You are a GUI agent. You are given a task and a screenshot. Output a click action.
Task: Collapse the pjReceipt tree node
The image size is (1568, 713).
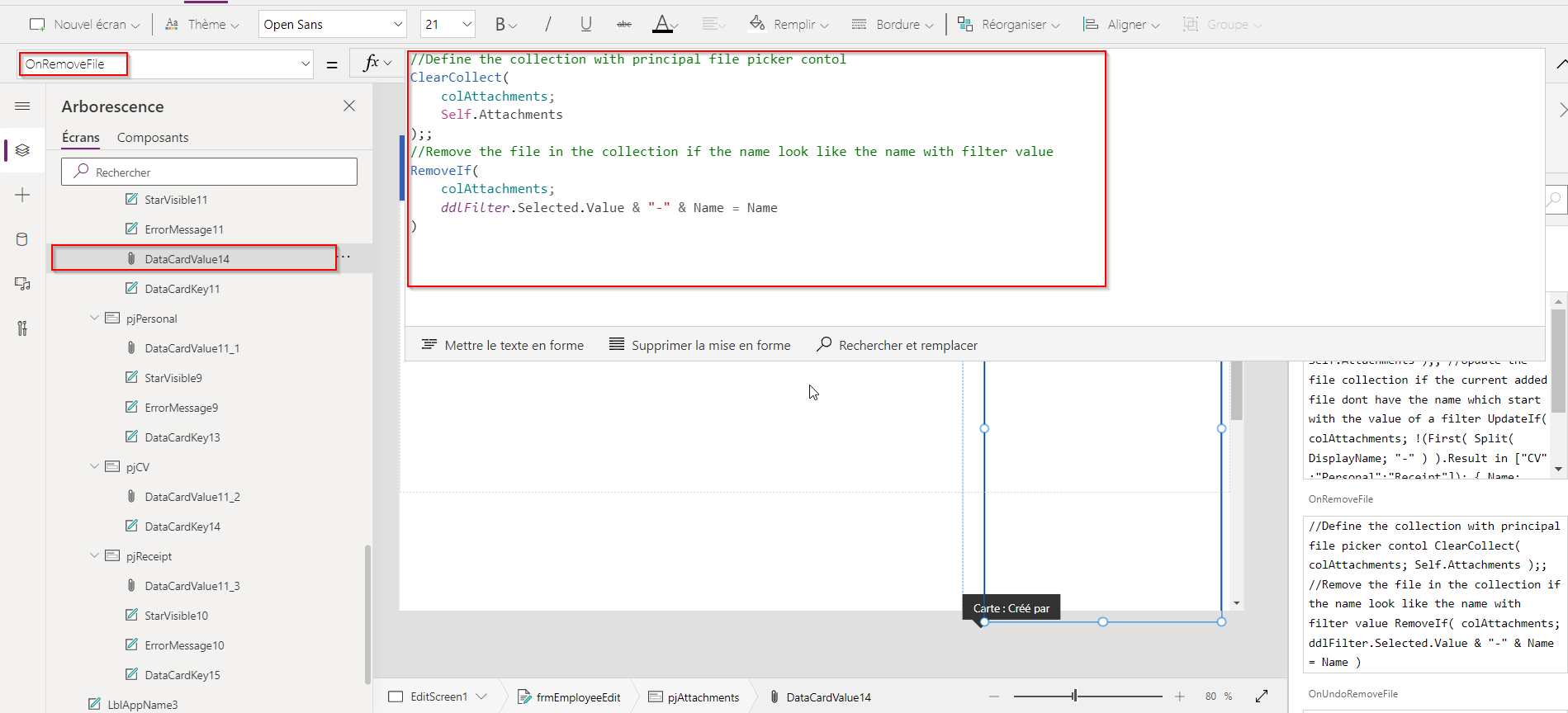pyautogui.click(x=94, y=556)
